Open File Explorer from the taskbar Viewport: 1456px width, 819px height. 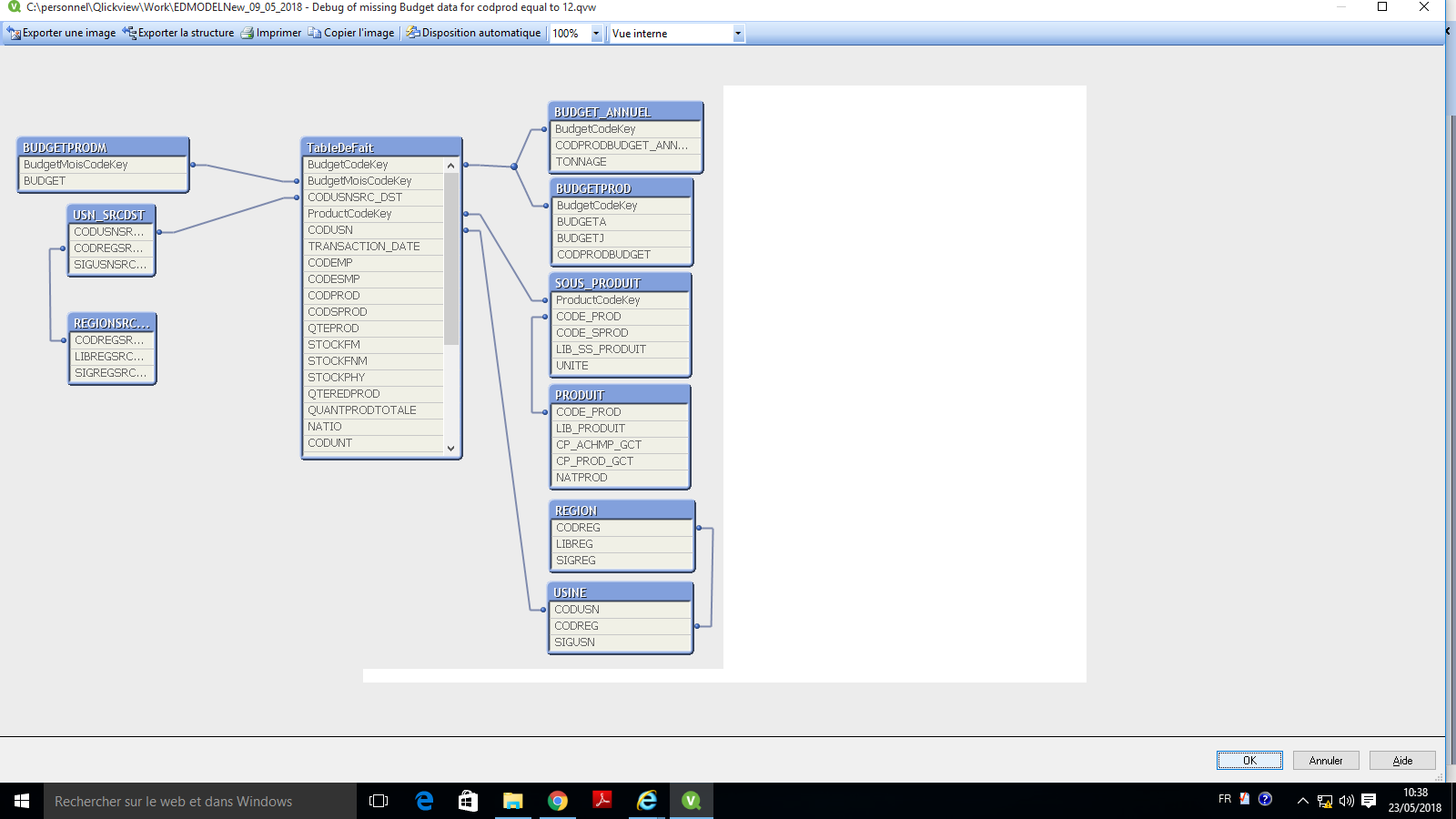click(513, 801)
